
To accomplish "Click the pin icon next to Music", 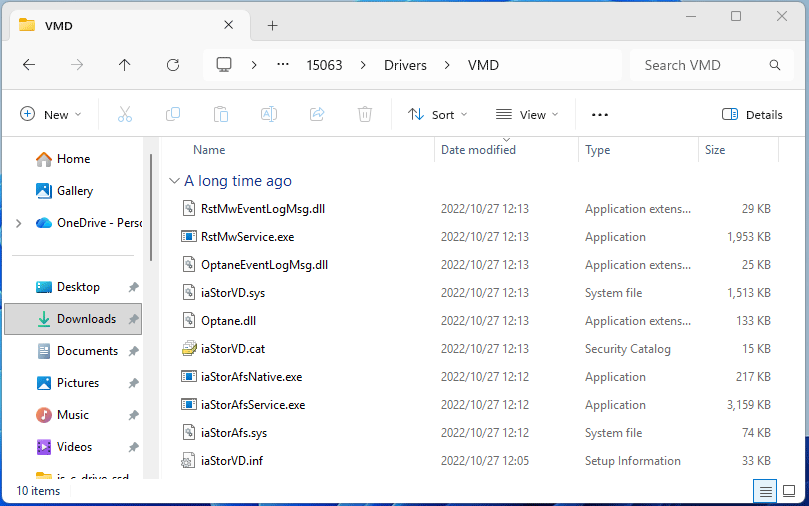I will [133, 415].
